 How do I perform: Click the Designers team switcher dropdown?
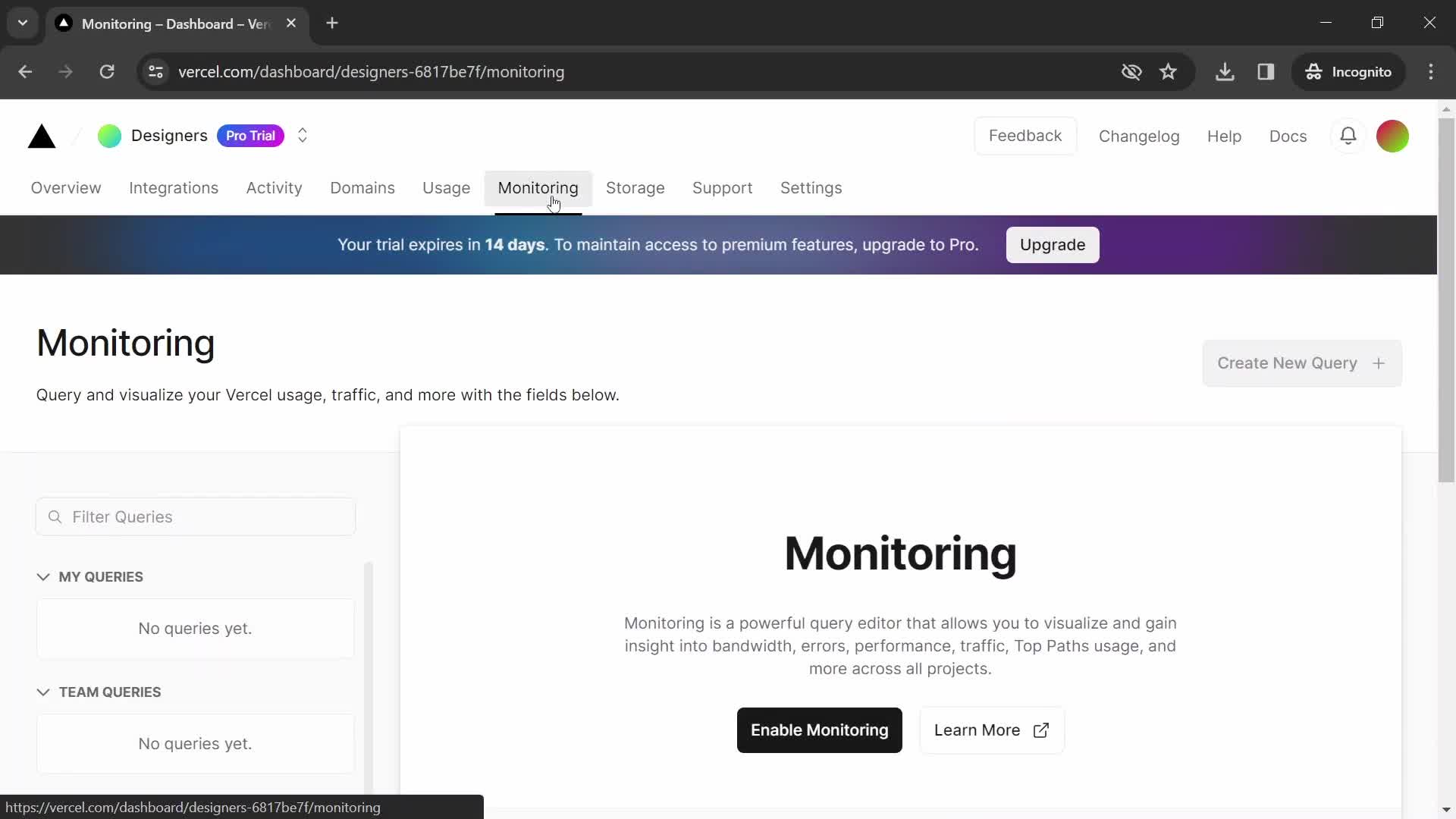pyautogui.click(x=302, y=136)
